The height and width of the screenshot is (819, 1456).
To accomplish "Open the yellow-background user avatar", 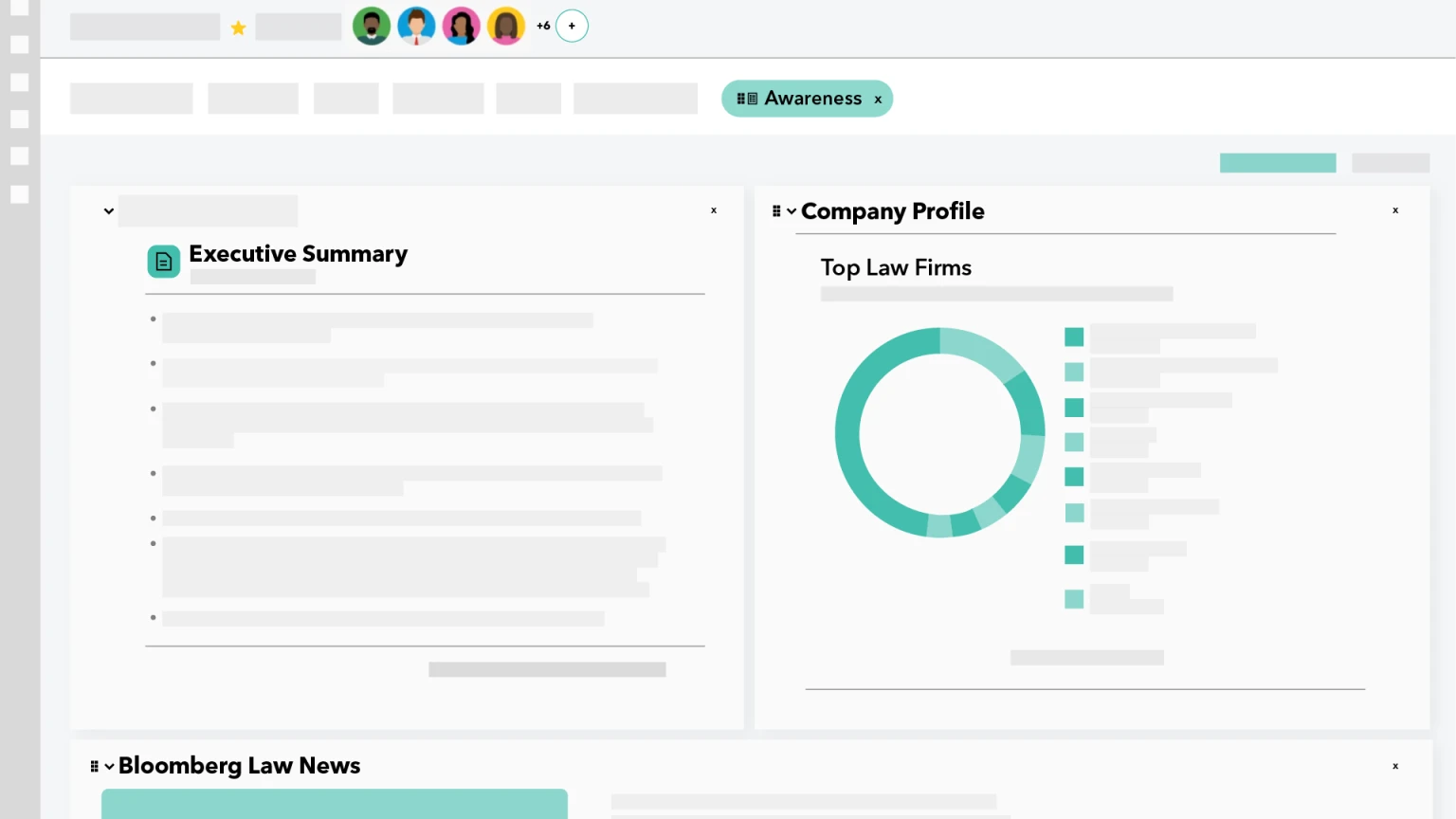I will (x=506, y=26).
